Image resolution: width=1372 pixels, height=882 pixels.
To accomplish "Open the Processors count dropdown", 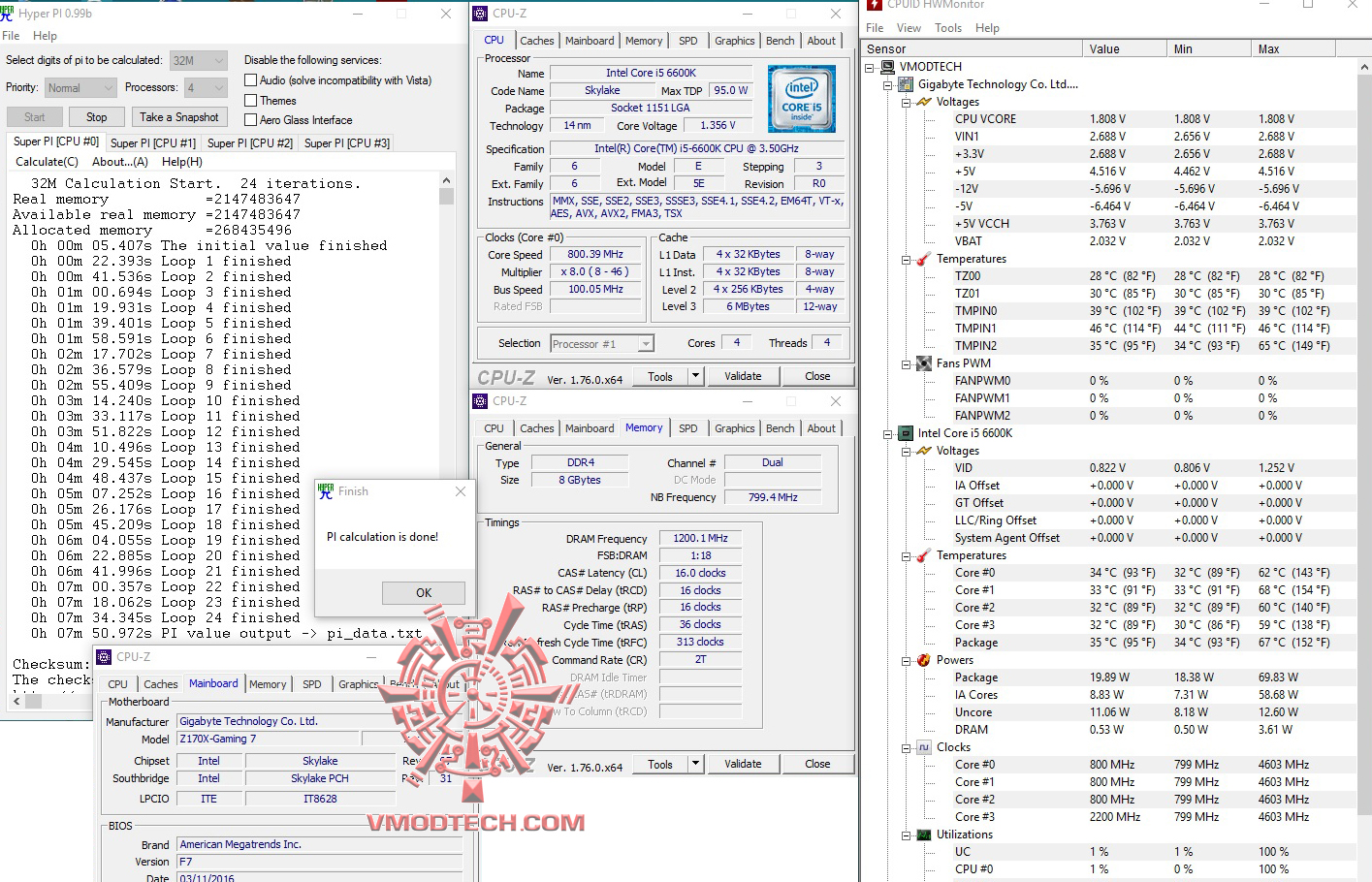I will 206,88.
